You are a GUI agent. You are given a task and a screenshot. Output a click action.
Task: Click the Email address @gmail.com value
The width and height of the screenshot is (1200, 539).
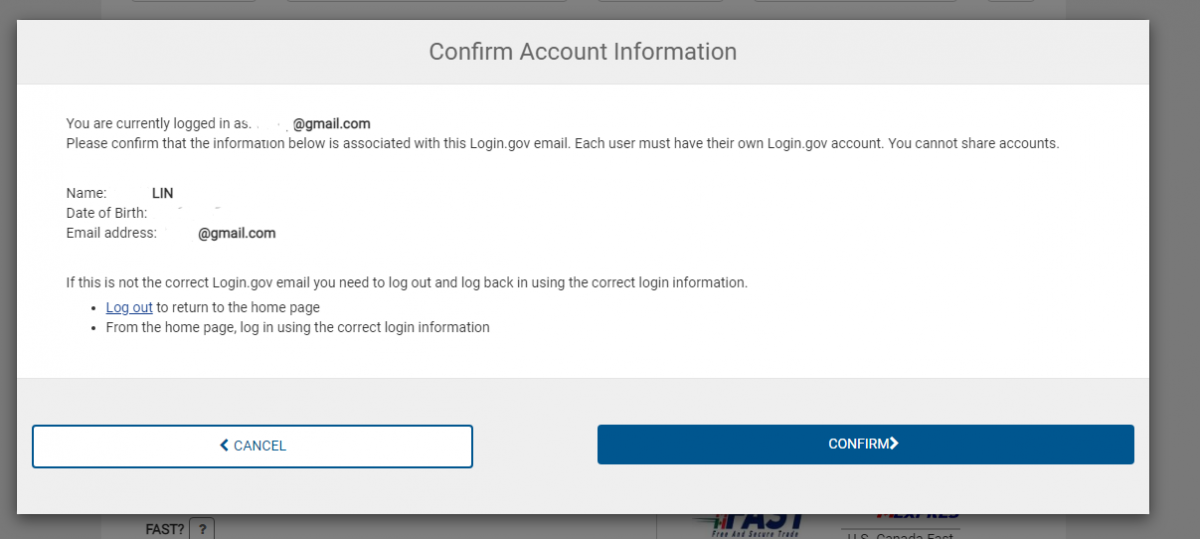(x=236, y=233)
